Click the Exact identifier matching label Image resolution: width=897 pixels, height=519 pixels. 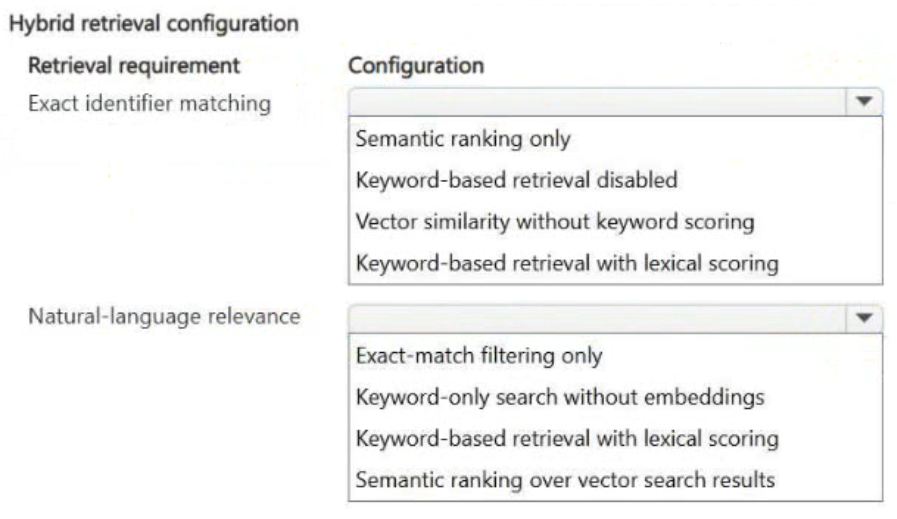pos(149,104)
